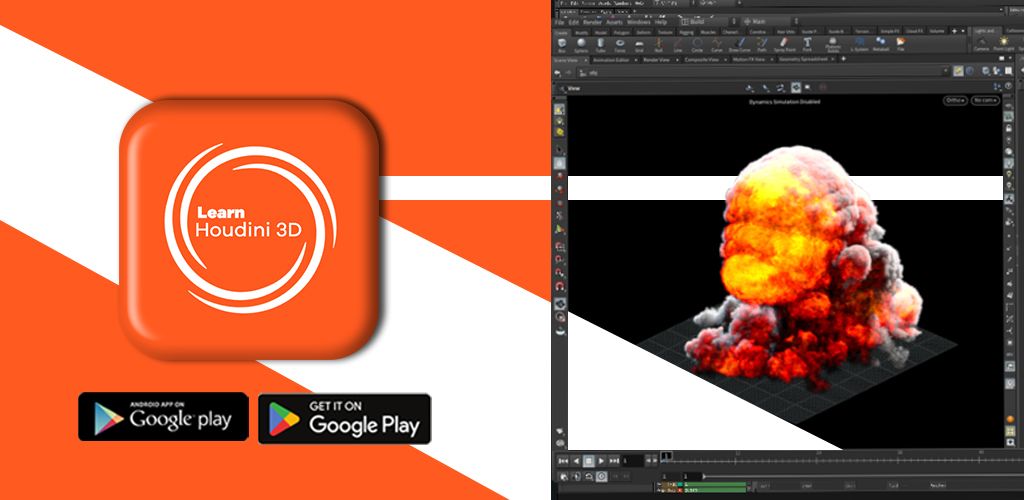This screenshot has width=1024, height=500.
Task: Jump to the last frame
Action: click(615, 461)
